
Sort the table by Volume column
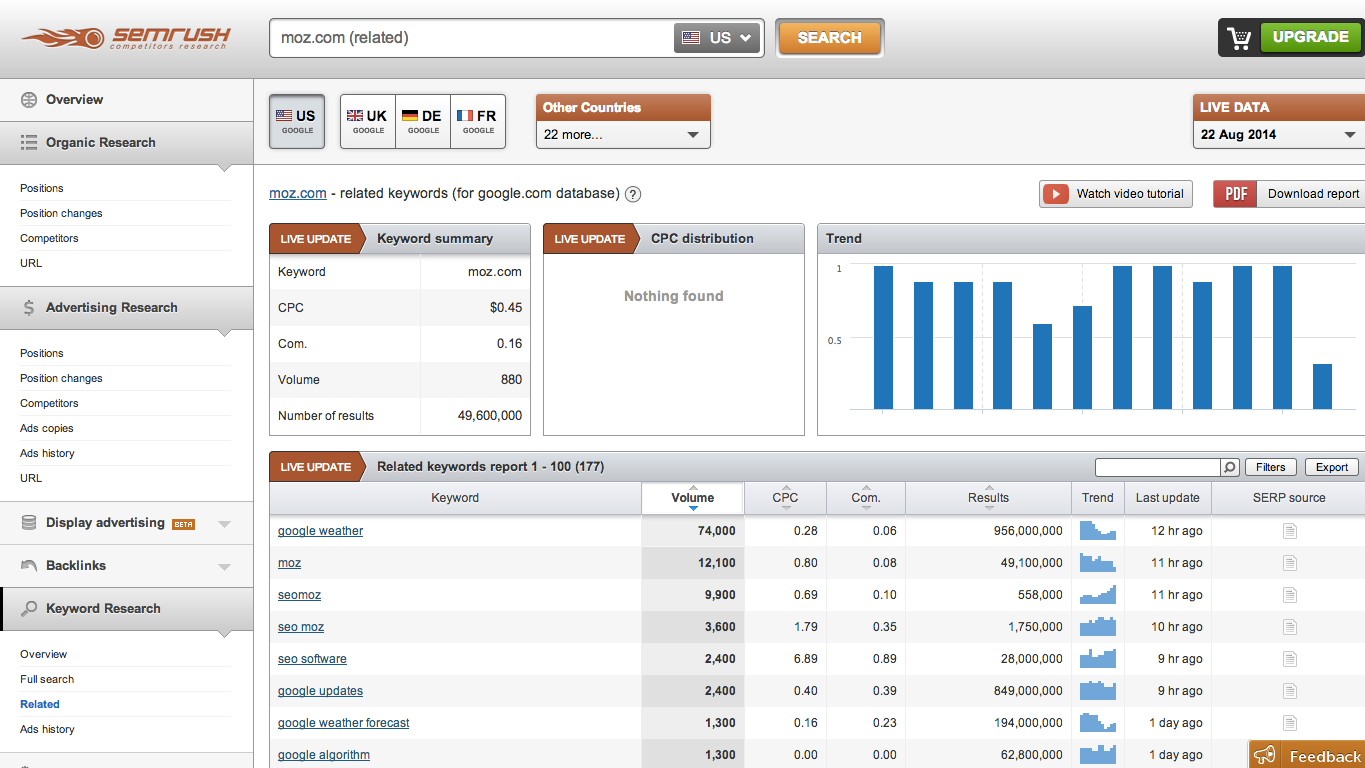pyautogui.click(x=693, y=498)
